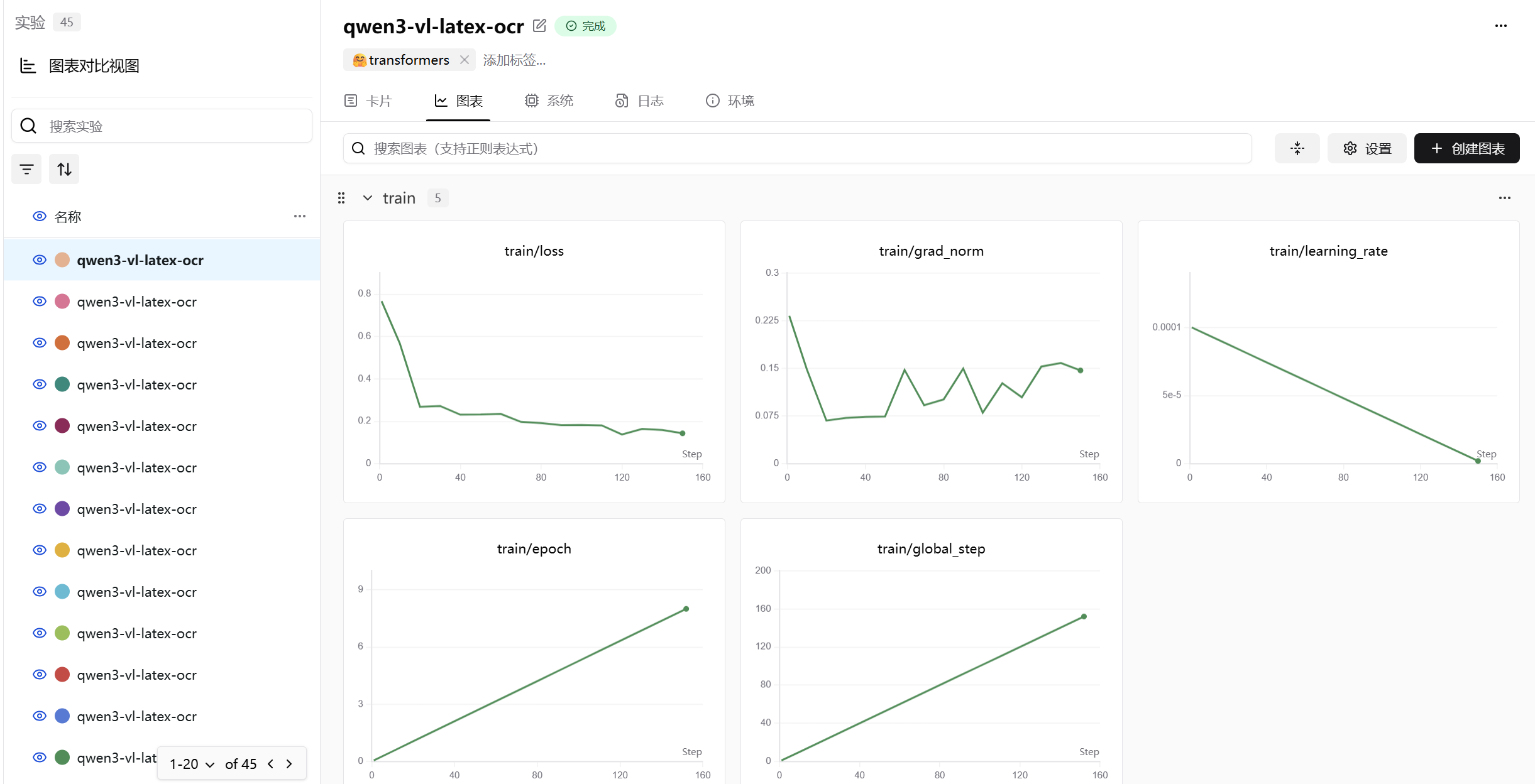Open the top-right three-dot experiment menu
This screenshot has width=1535, height=784.
tap(1500, 26)
